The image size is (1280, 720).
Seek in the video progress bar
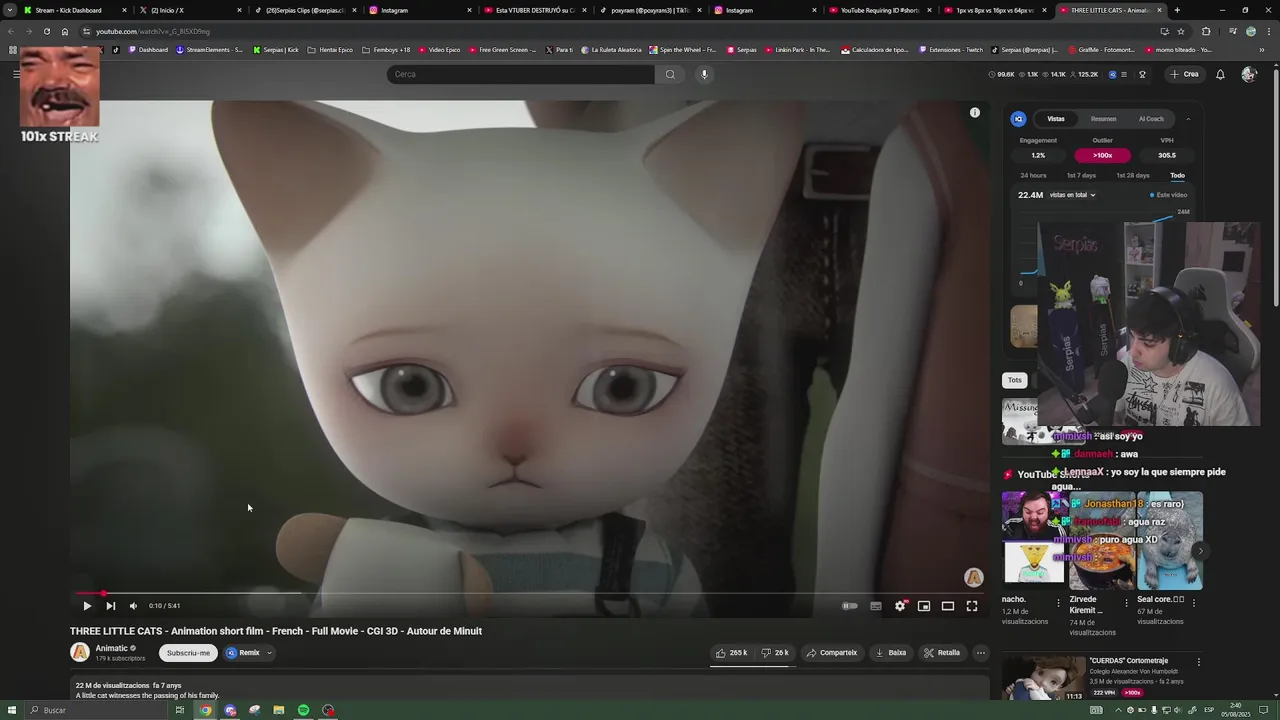[x=530, y=594]
